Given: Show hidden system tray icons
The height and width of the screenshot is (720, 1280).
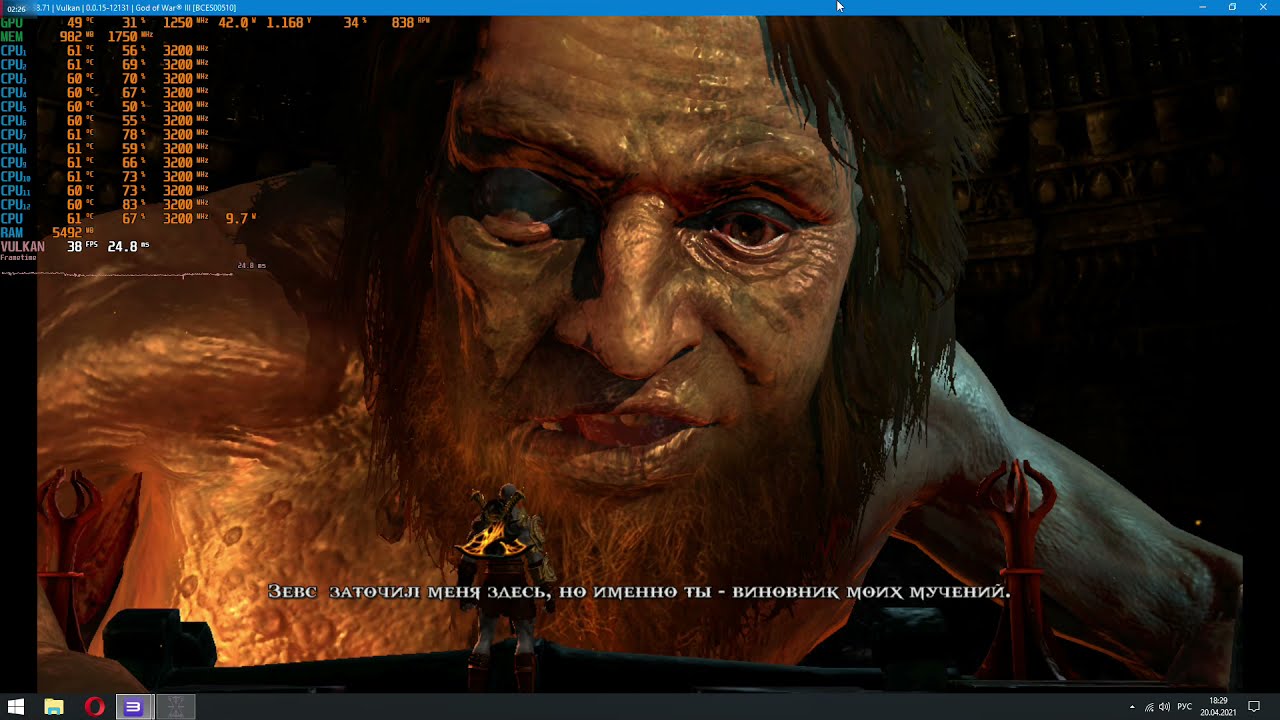Looking at the screenshot, I should pyautogui.click(x=1132, y=707).
